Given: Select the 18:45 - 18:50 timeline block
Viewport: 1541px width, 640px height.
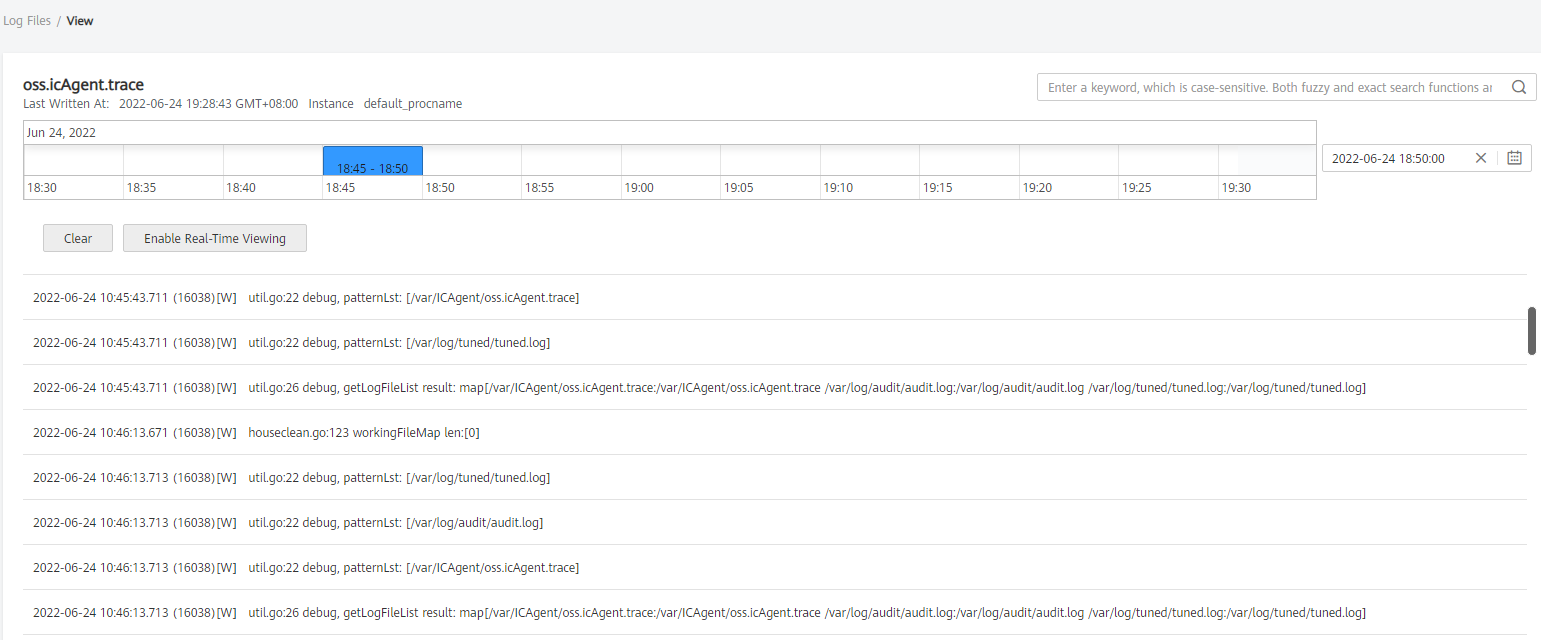Looking at the screenshot, I should (373, 160).
